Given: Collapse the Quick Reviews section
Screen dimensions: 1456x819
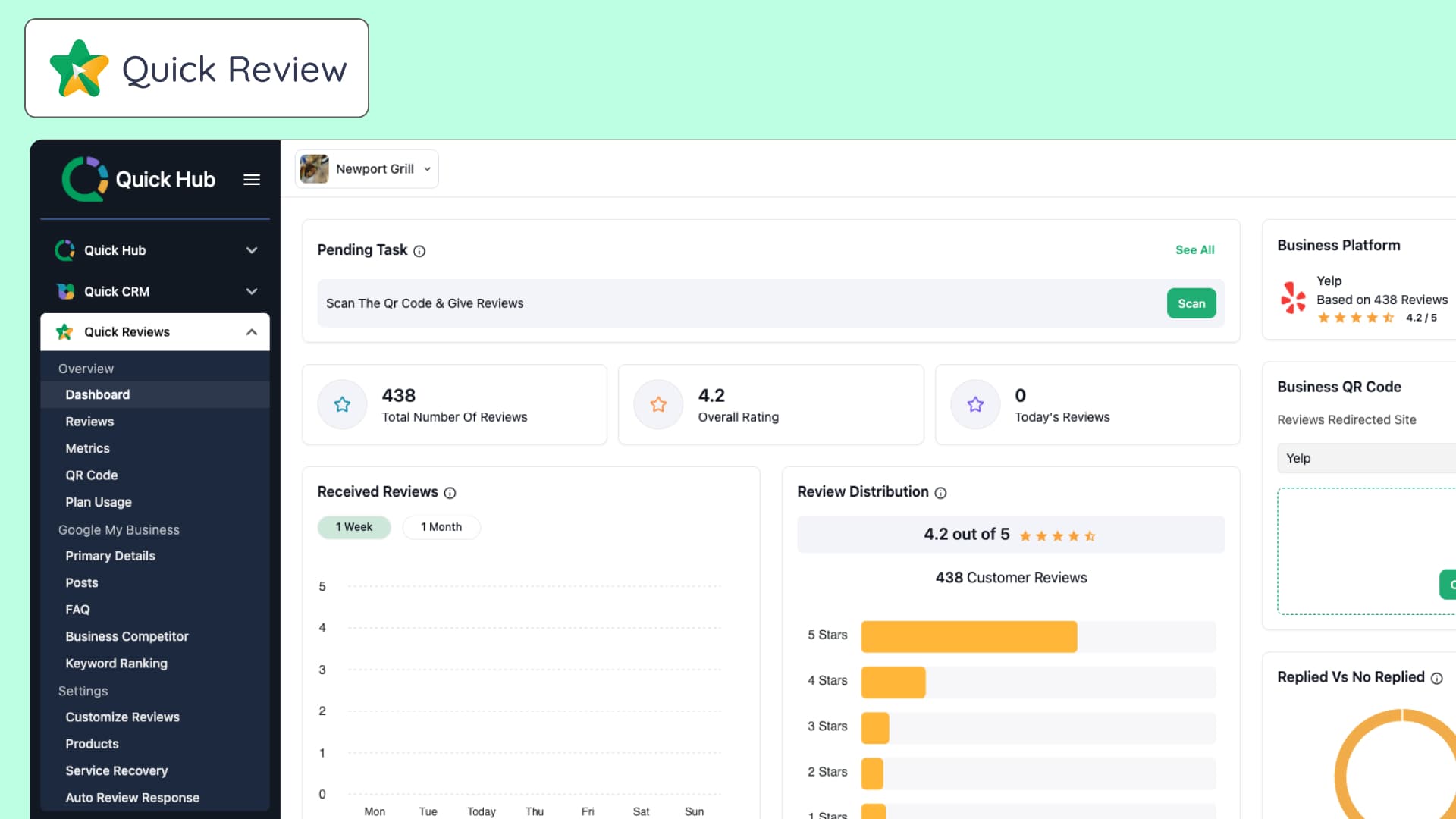Looking at the screenshot, I should [x=251, y=331].
